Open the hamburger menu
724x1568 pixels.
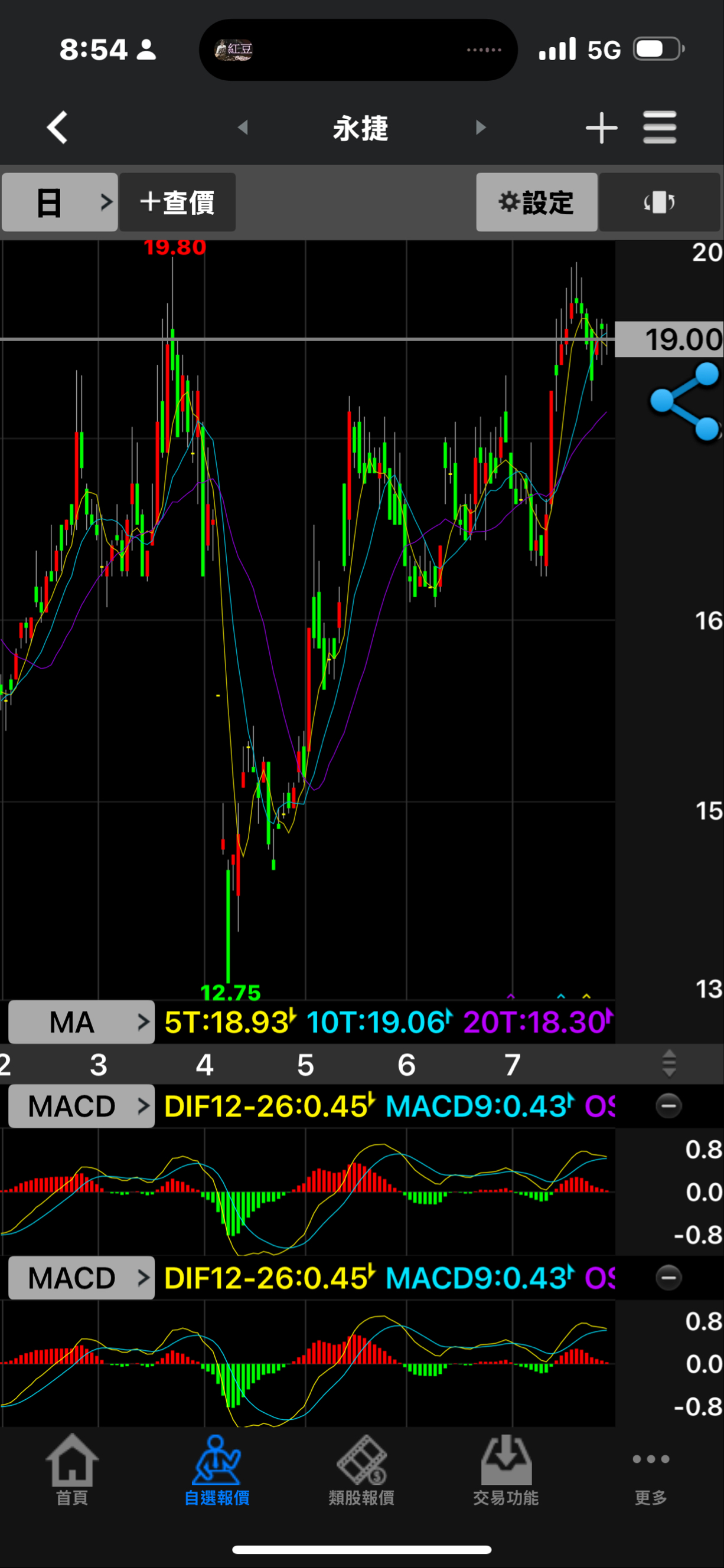[660, 128]
